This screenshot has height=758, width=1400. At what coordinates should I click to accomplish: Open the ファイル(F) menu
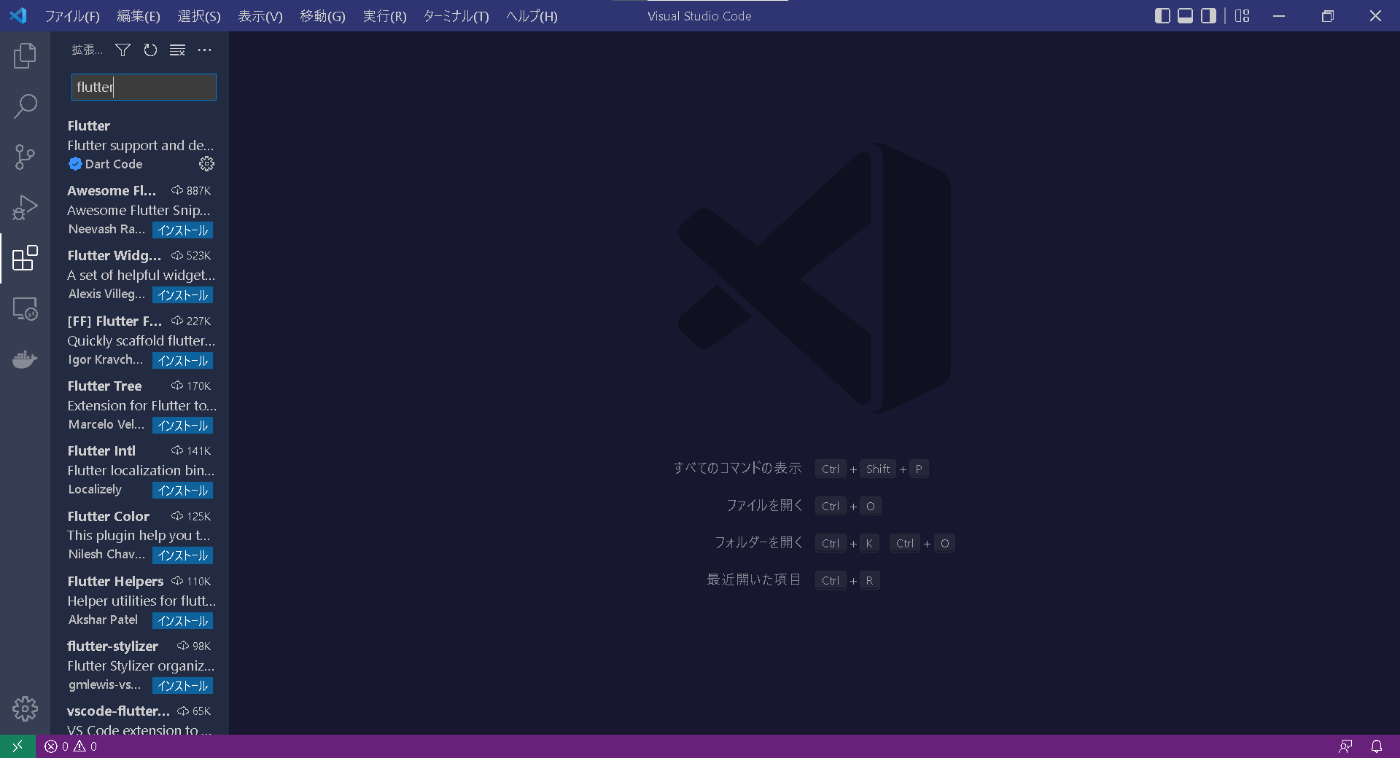point(72,16)
